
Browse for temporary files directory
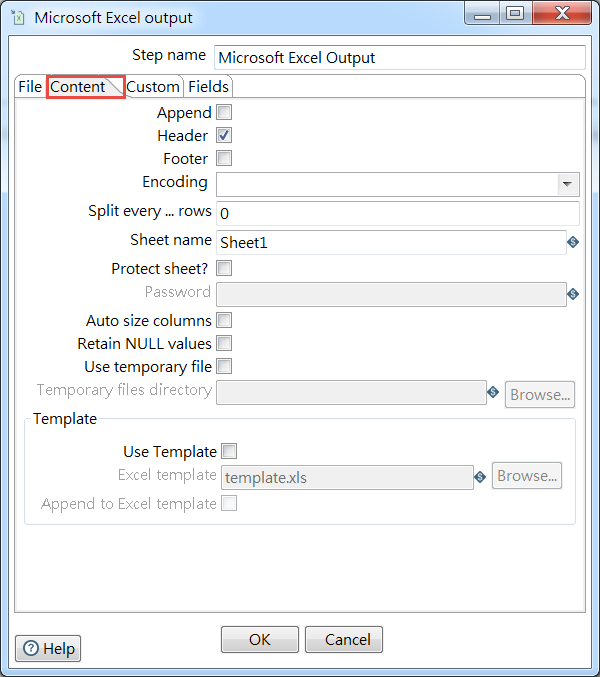[x=540, y=395]
